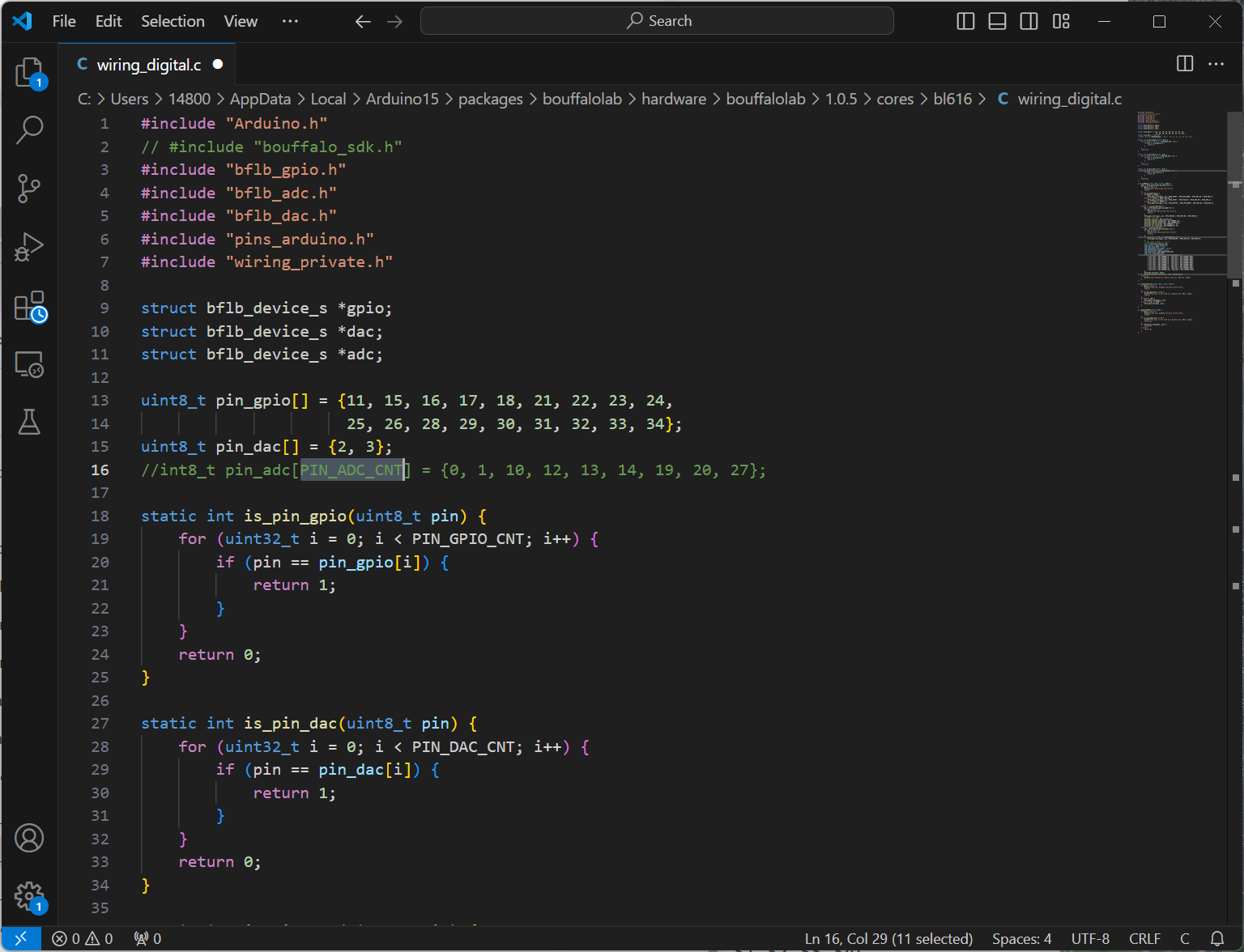Viewport: 1244px width, 952px height.
Task: Click PIN_DAC_CNT in the for loop
Action: (x=463, y=746)
